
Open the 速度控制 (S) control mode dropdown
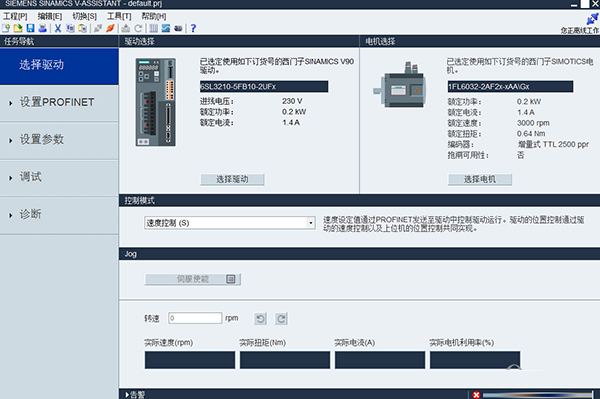tap(230, 223)
